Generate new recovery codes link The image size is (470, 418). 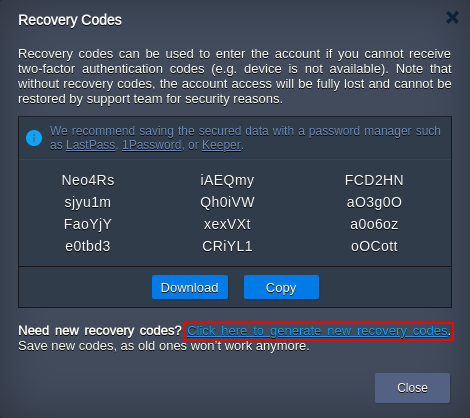pos(317,331)
